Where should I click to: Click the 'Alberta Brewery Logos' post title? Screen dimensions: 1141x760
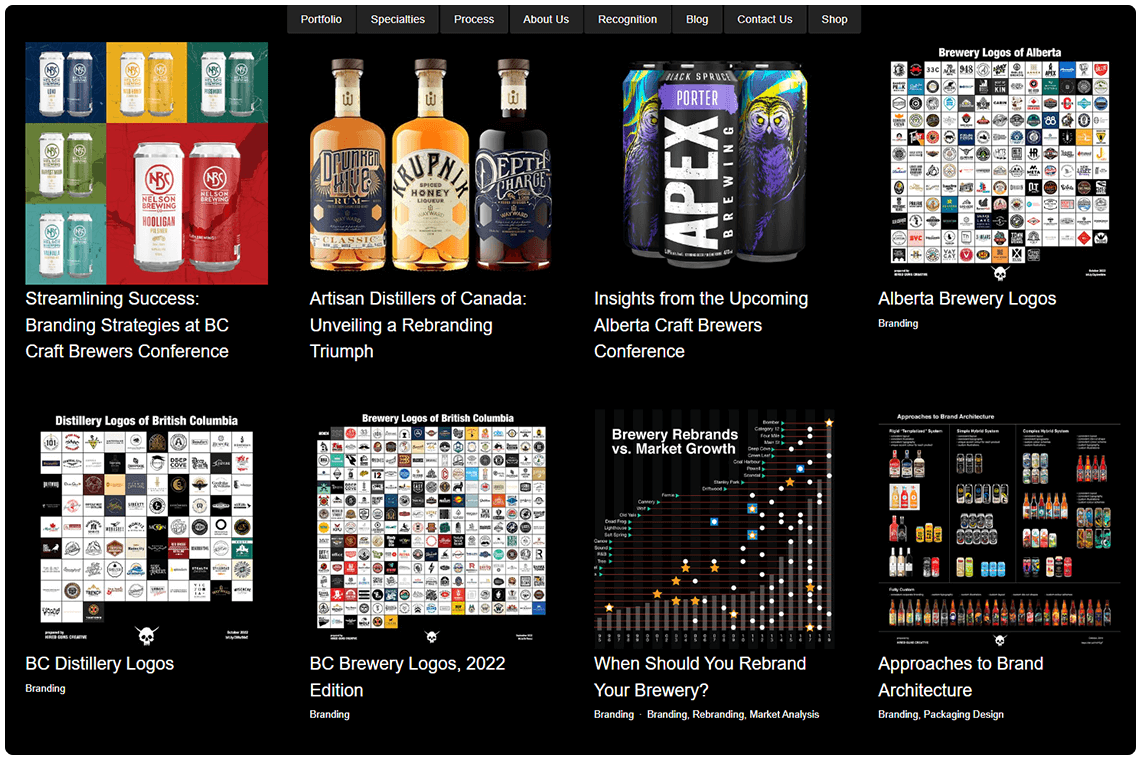pos(967,298)
